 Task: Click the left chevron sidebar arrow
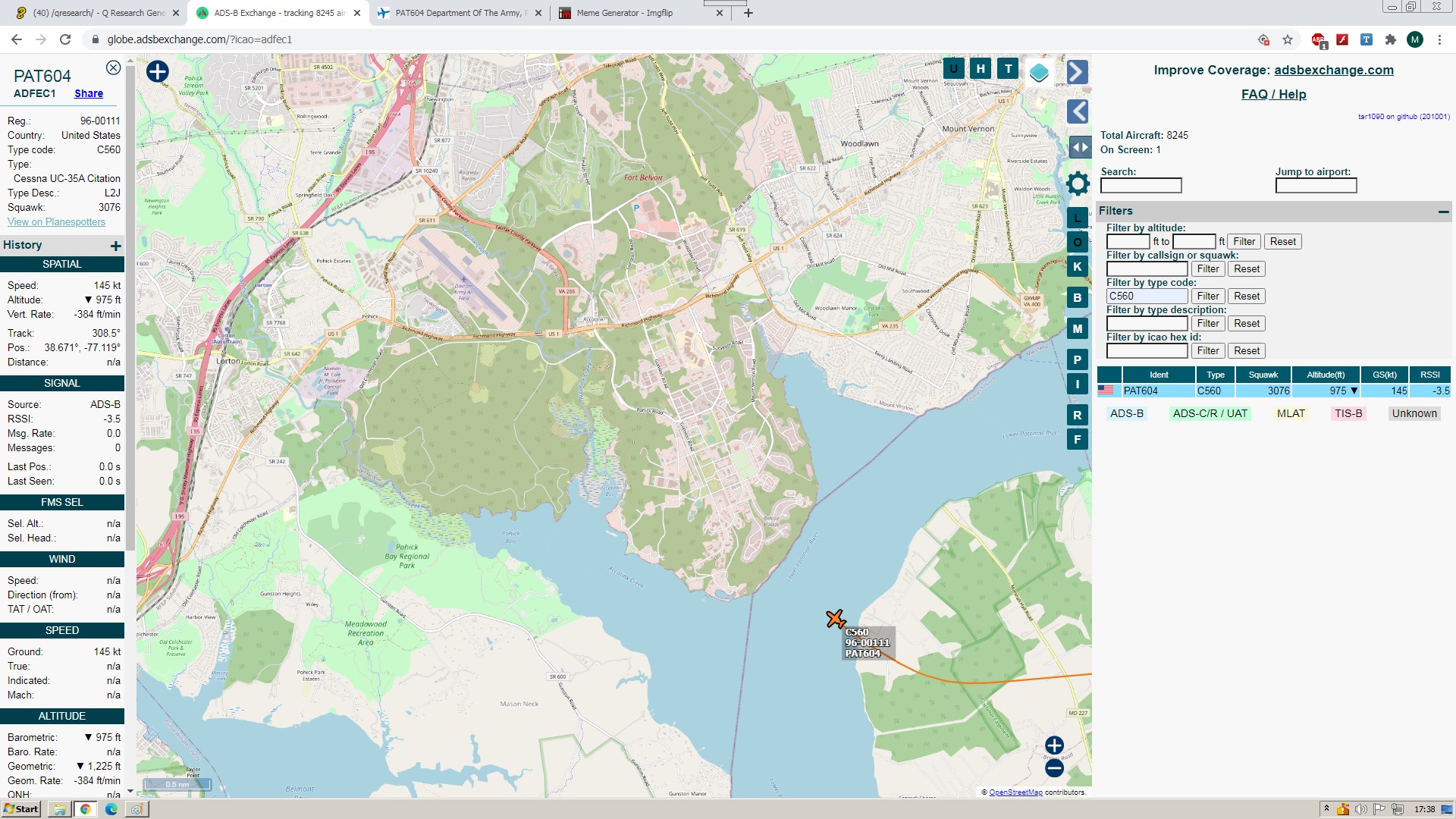pos(1078,111)
